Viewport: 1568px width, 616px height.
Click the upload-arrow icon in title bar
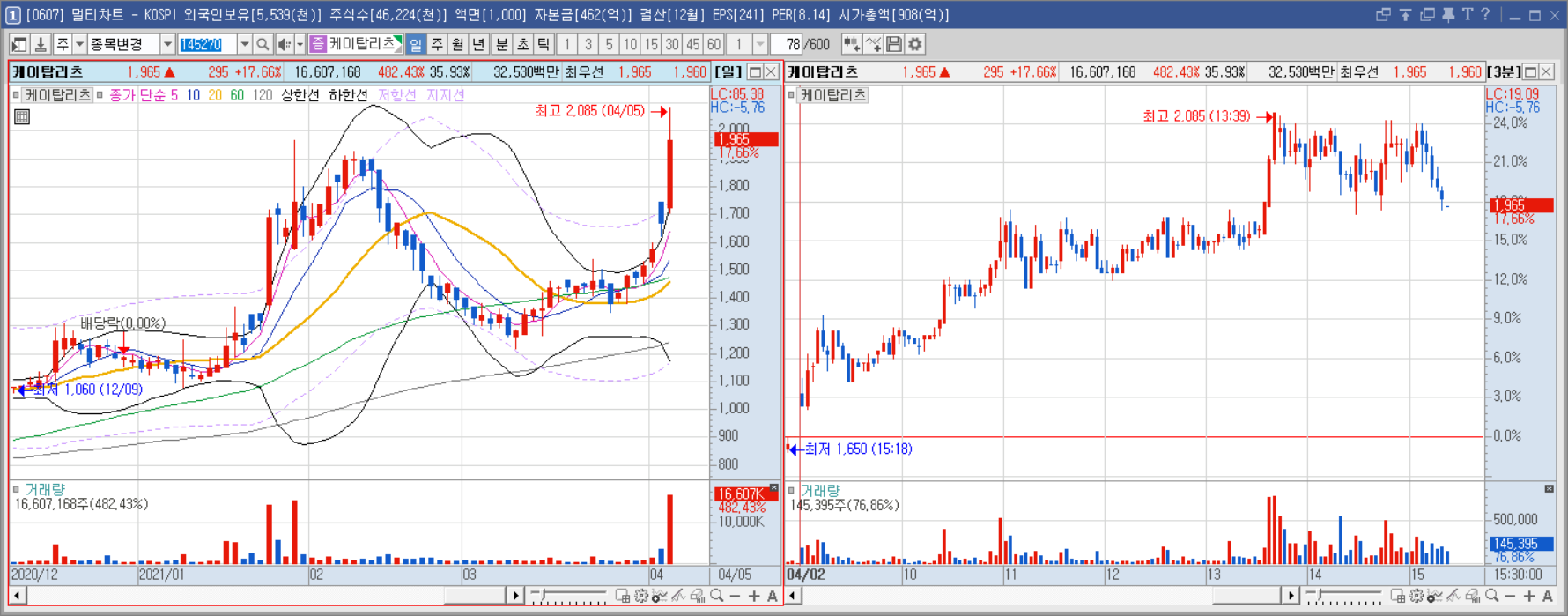click(x=1405, y=14)
